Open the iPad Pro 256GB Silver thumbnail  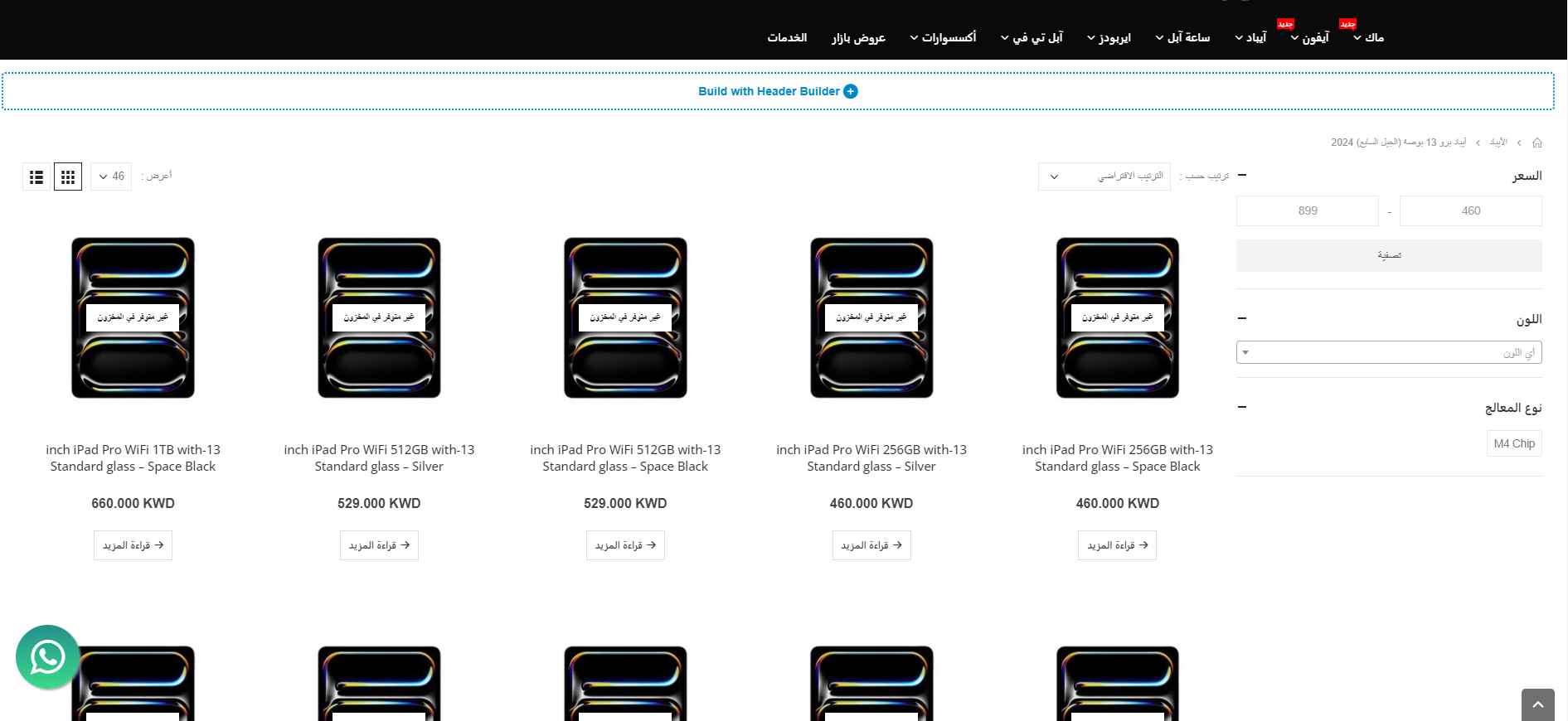pyautogui.click(x=871, y=317)
